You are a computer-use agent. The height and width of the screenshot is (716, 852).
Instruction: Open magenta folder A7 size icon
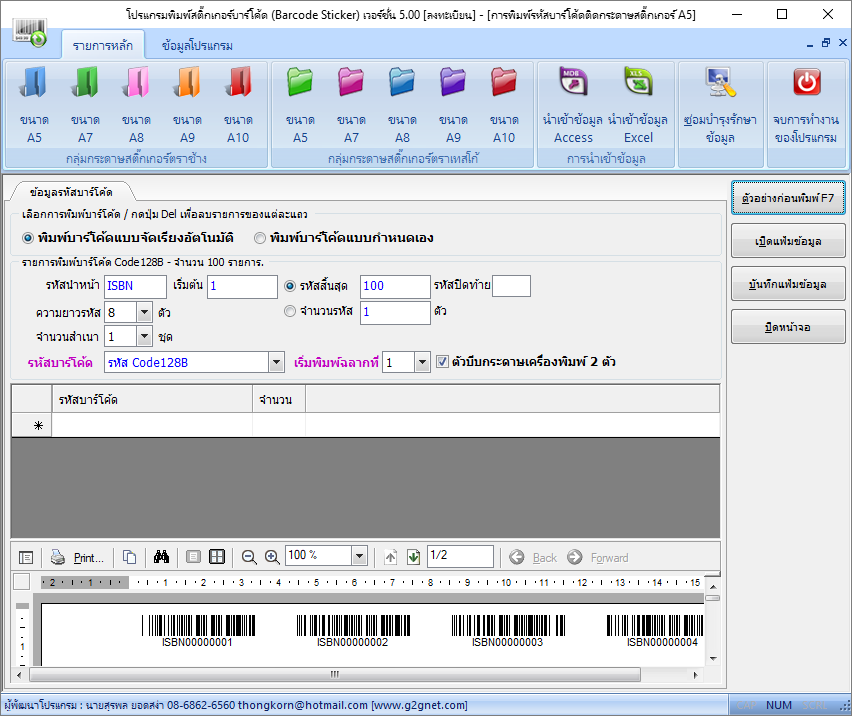351,104
